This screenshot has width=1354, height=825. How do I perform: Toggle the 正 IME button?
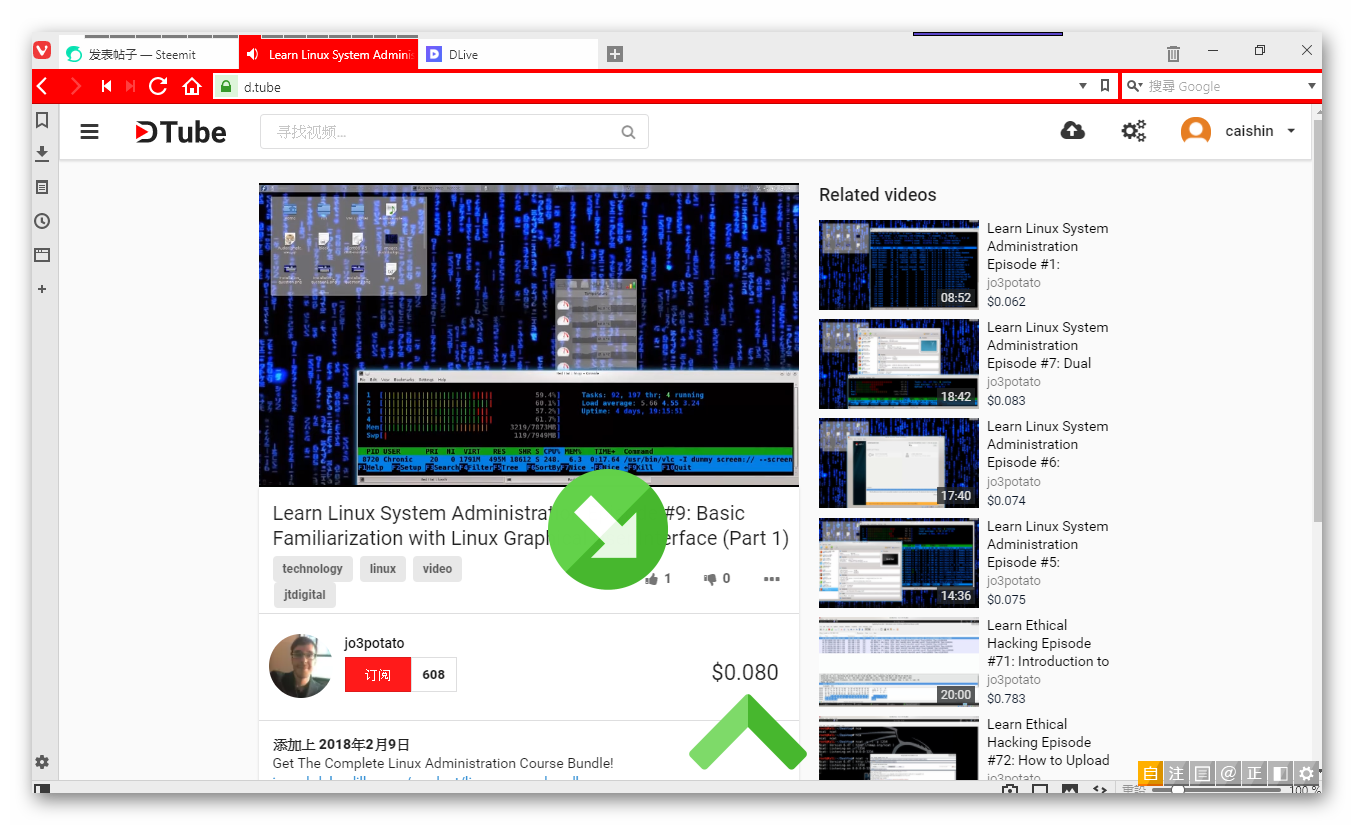point(1254,773)
